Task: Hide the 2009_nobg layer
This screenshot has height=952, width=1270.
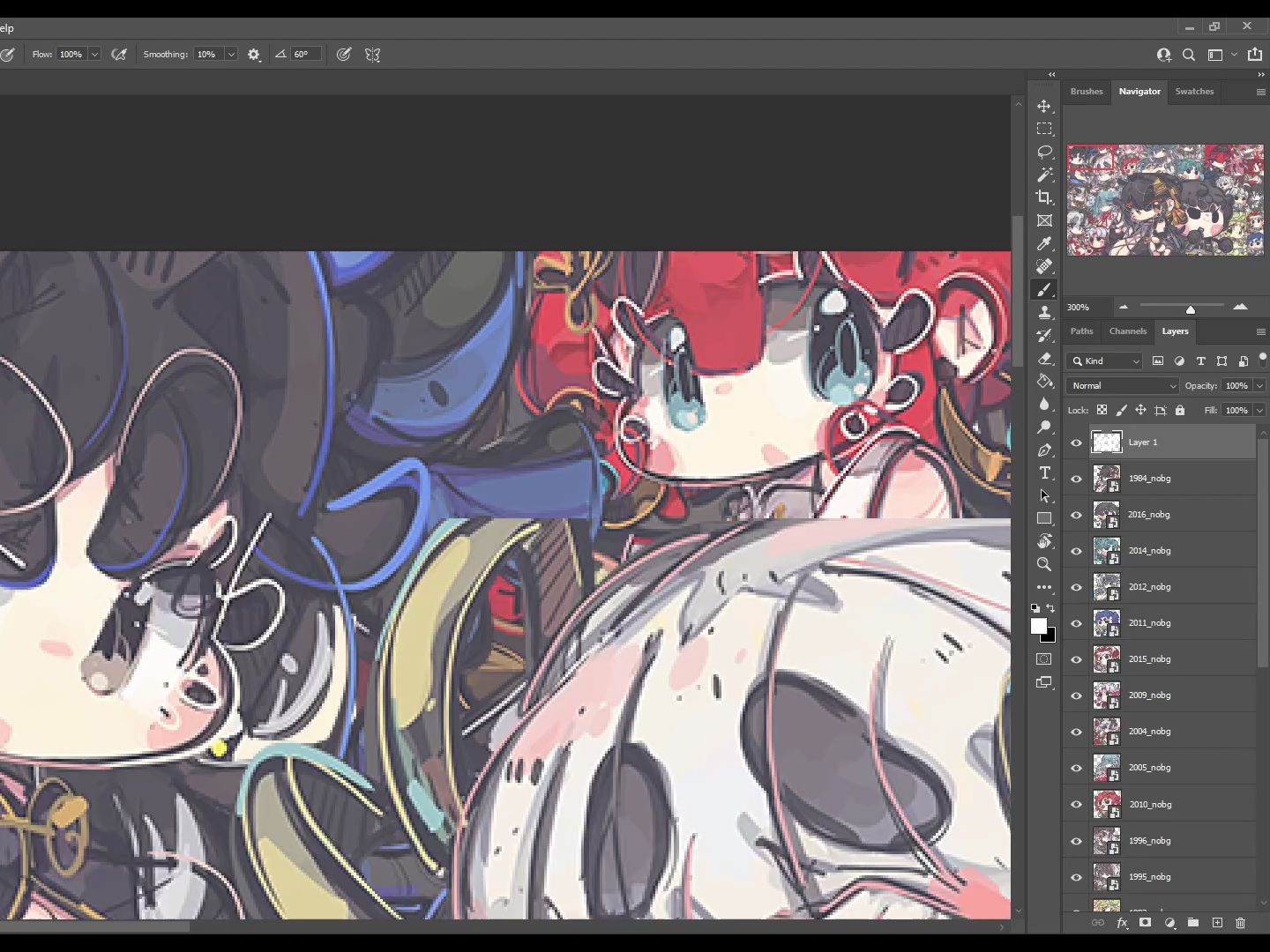Action: [x=1076, y=695]
